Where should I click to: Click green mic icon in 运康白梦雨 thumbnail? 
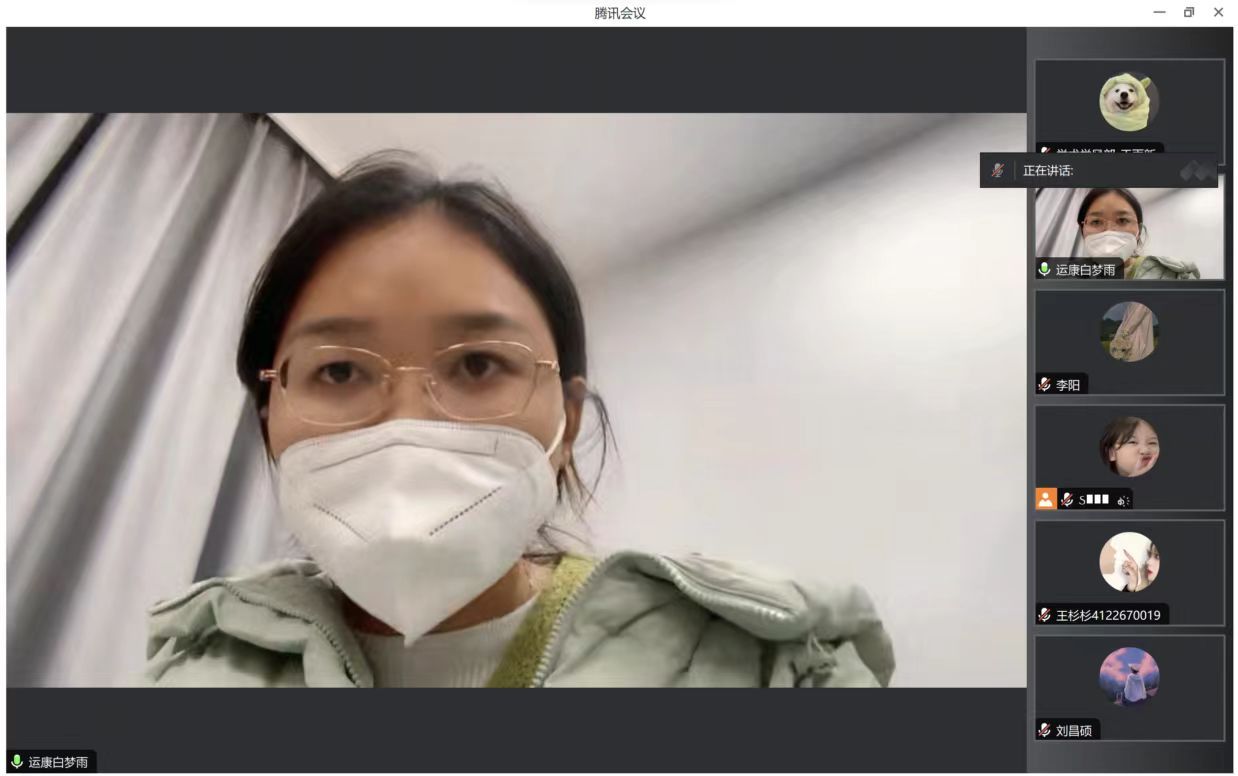pyautogui.click(x=1045, y=269)
